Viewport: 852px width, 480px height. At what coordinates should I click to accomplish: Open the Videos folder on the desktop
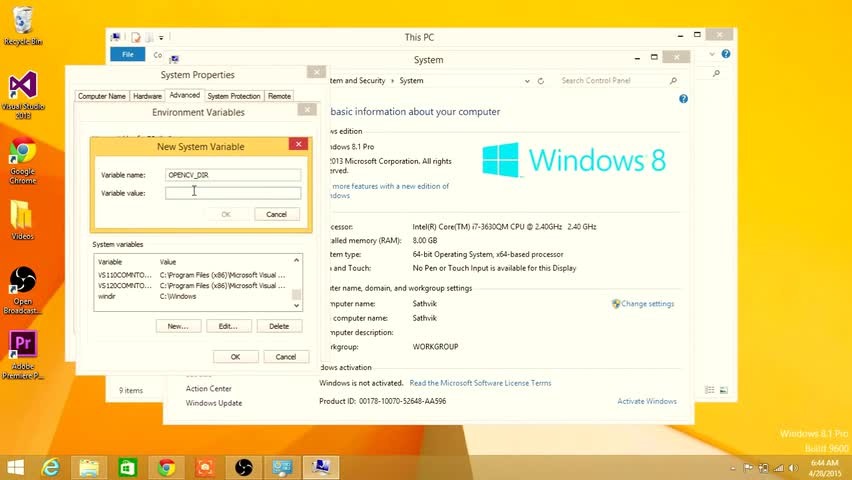coord(22,220)
